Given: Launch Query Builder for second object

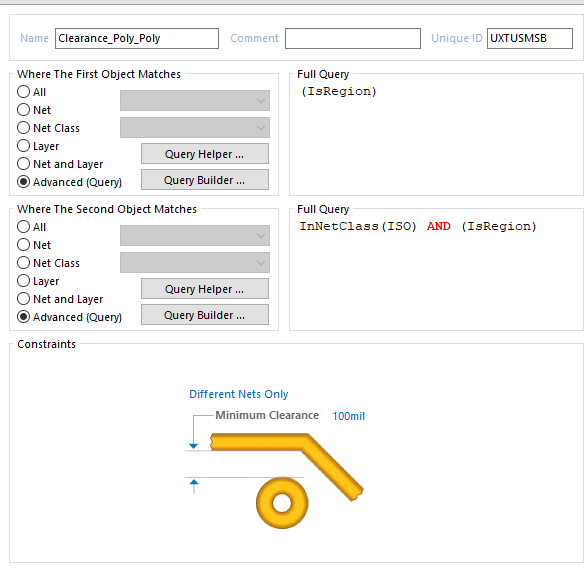Looking at the screenshot, I should click(x=204, y=315).
